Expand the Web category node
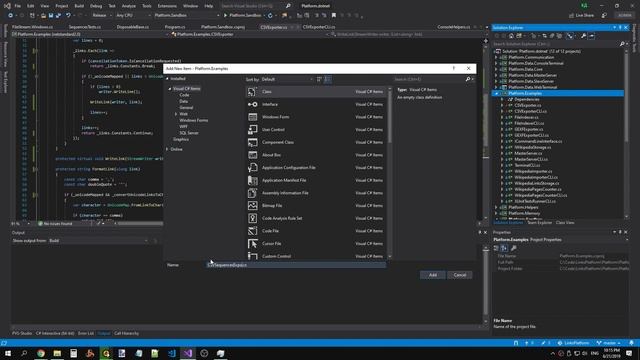This screenshot has width=640, height=360. (176, 114)
